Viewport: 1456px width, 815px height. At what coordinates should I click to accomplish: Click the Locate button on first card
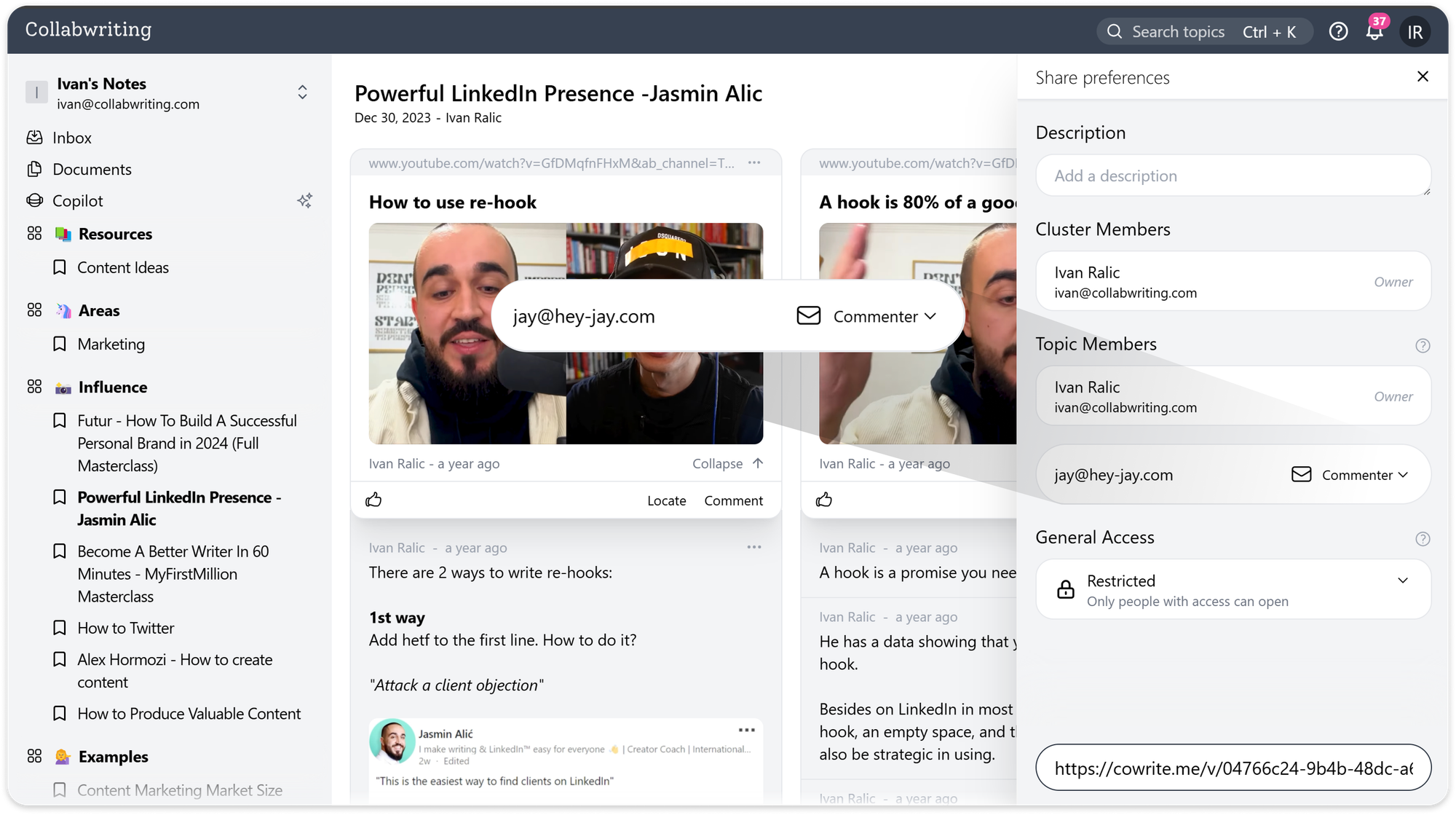point(666,500)
